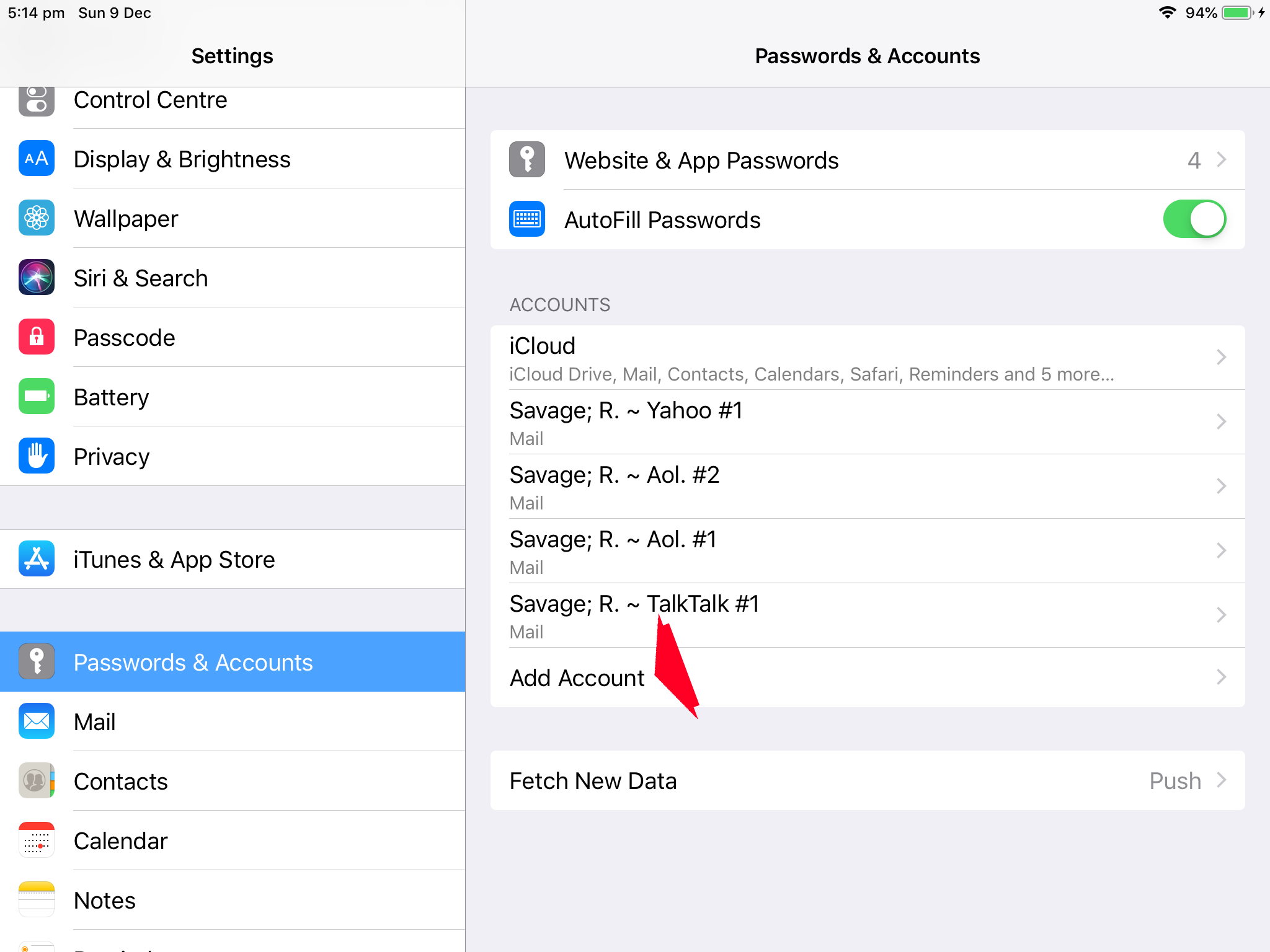The height and width of the screenshot is (952, 1270).
Task: Tap the Display & Brightness AA icon
Action: pos(37,159)
